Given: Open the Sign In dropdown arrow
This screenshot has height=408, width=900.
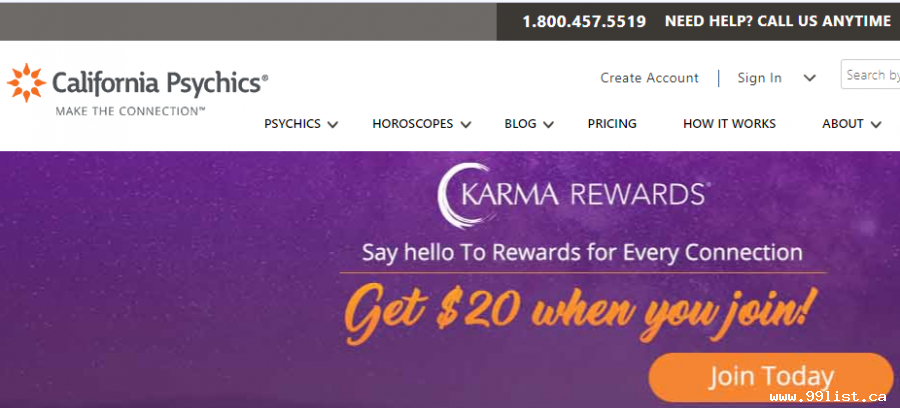Looking at the screenshot, I should coord(809,78).
